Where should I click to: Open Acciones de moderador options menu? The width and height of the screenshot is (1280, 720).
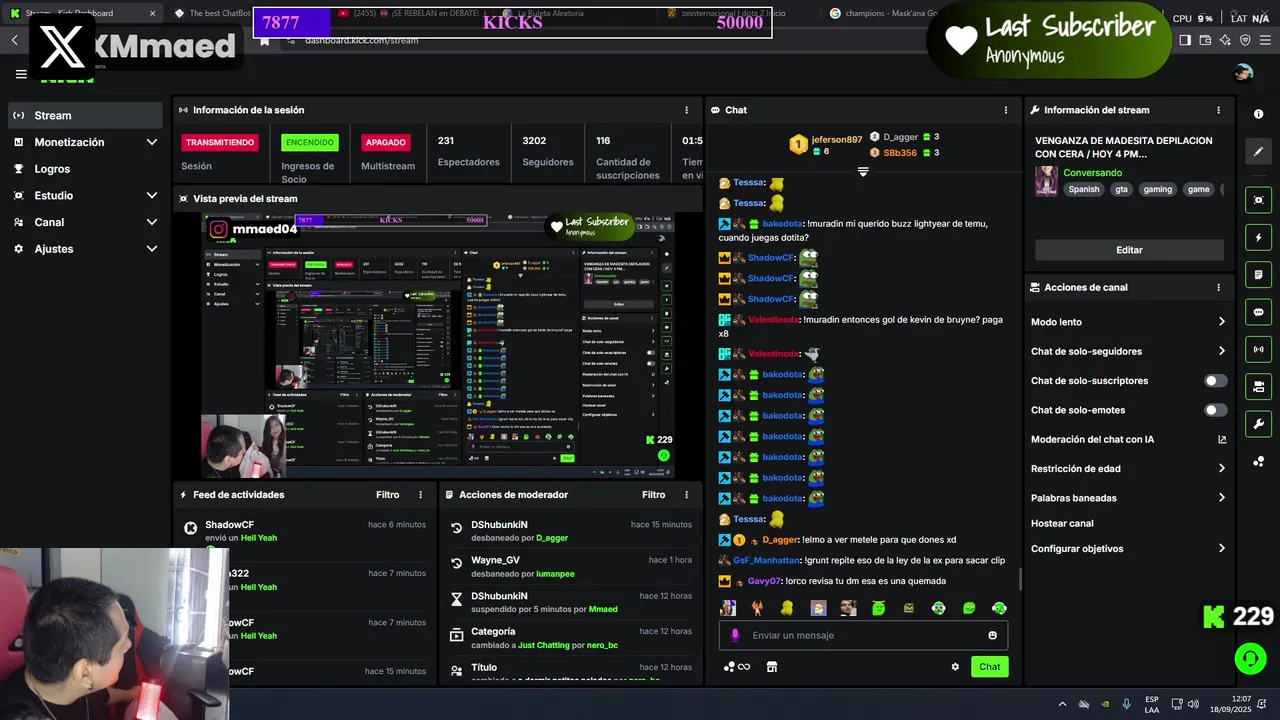pyautogui.click(x=686, y=495)
